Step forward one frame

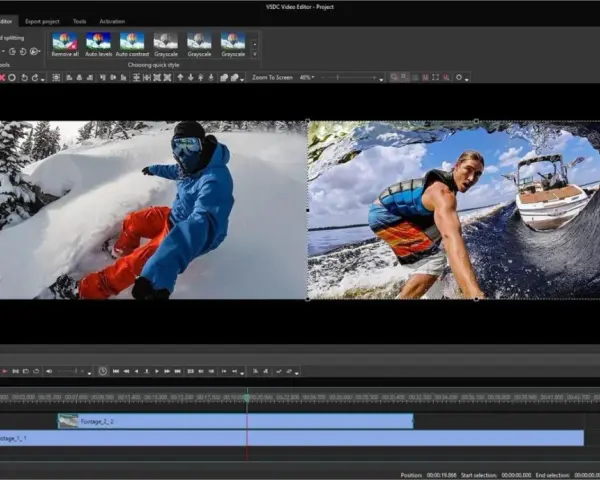click(157, 371)
